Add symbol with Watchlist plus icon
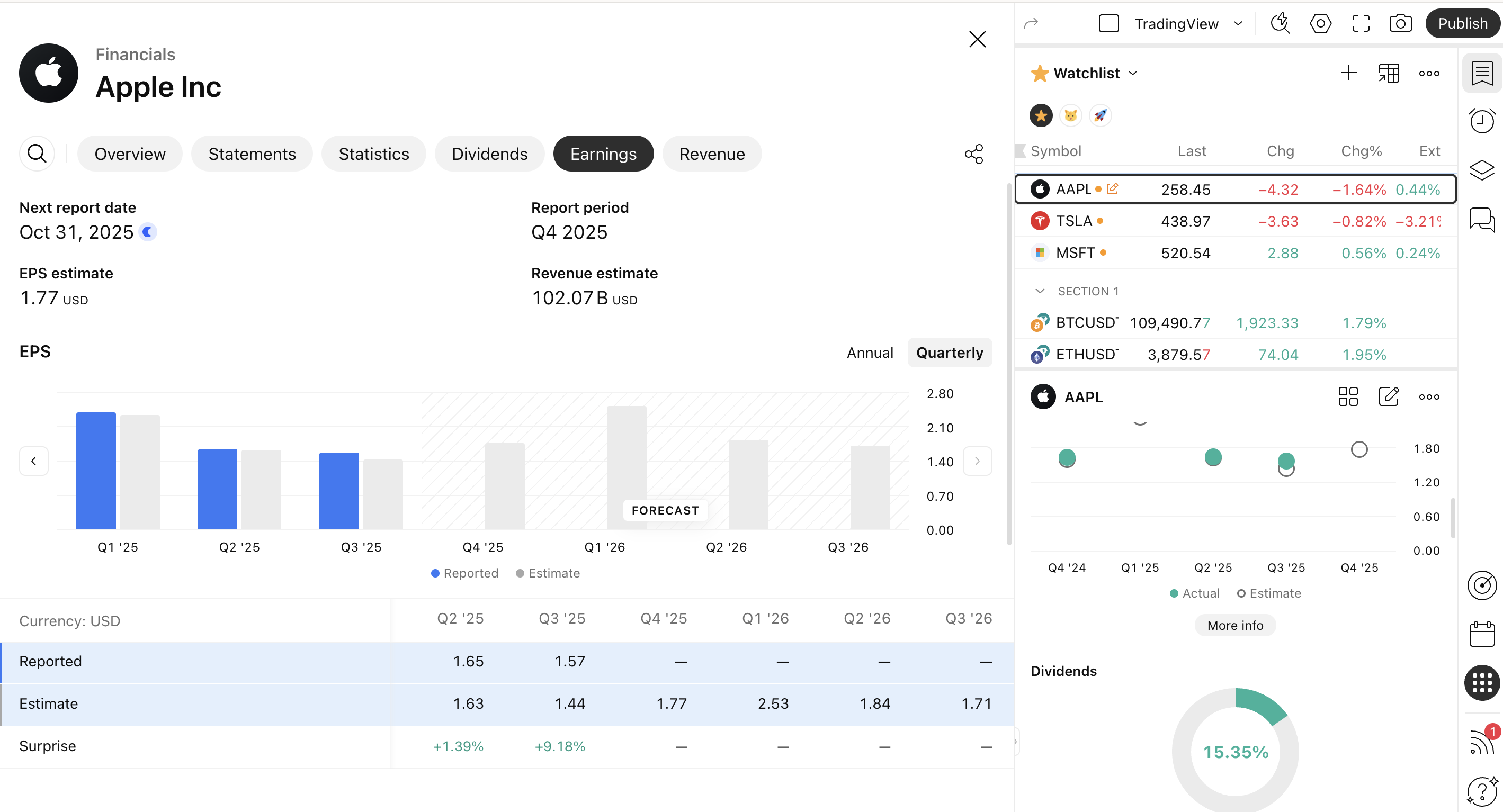 tap(1348, 73)
